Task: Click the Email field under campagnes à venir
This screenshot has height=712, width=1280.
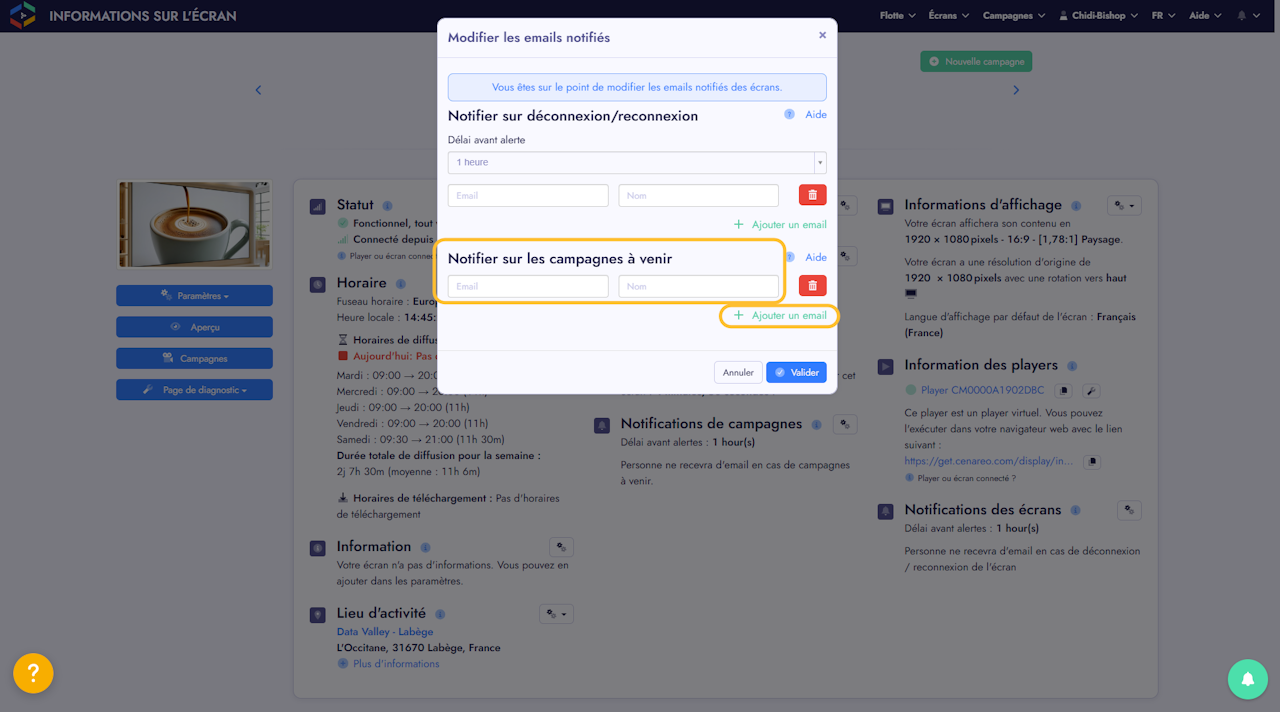Action: (x=528, y=286)
